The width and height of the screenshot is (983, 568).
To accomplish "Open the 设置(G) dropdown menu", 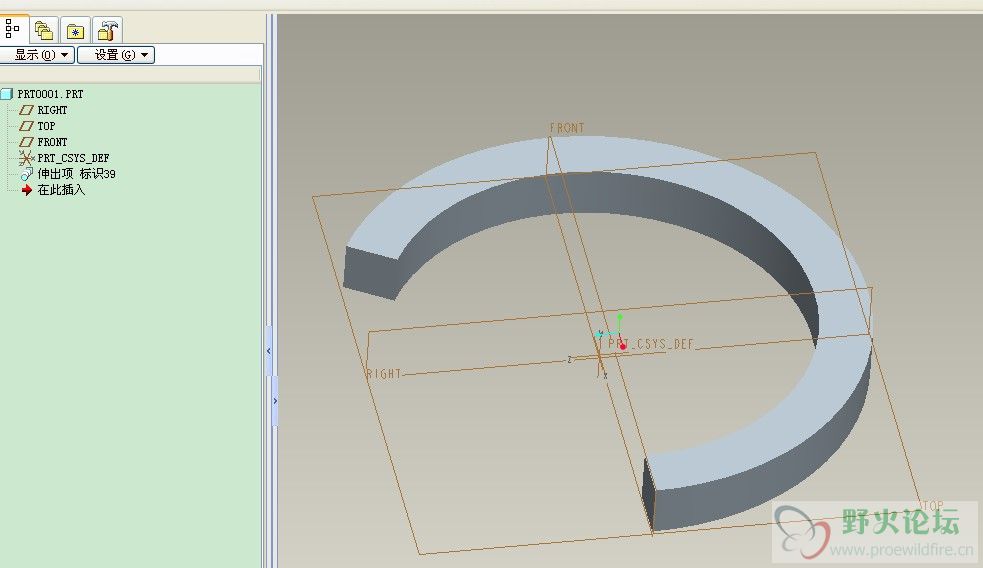I will click(116, 55).
